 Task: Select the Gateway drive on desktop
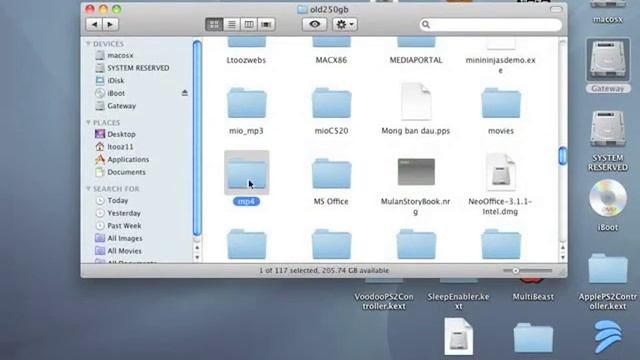click(608, 60)
